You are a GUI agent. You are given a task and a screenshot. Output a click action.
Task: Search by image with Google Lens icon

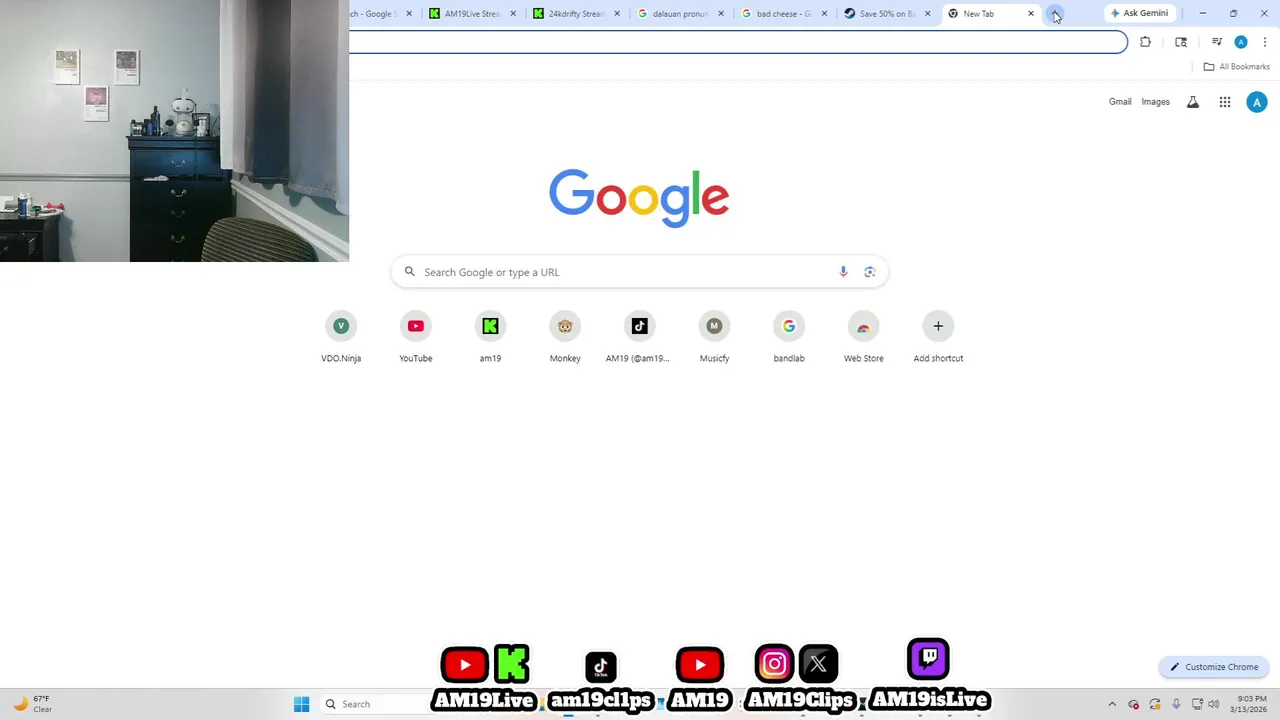tap(870, 272)
